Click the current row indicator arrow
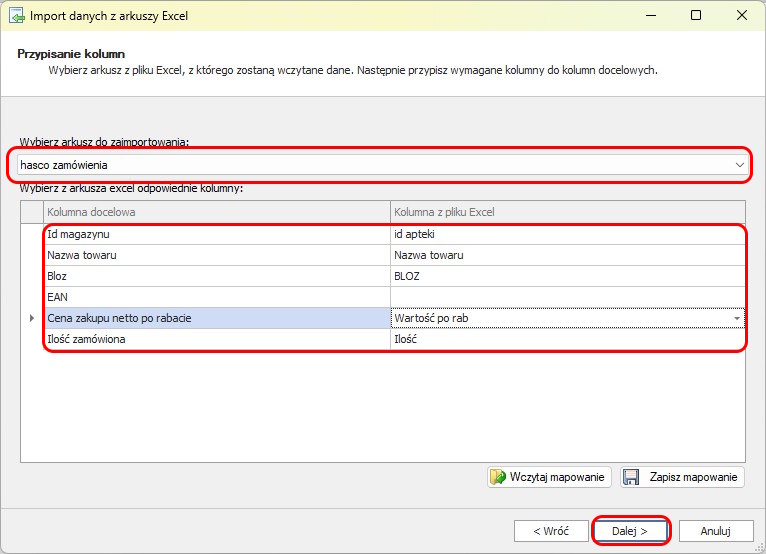The image size is (766, 554). point(32,318)
